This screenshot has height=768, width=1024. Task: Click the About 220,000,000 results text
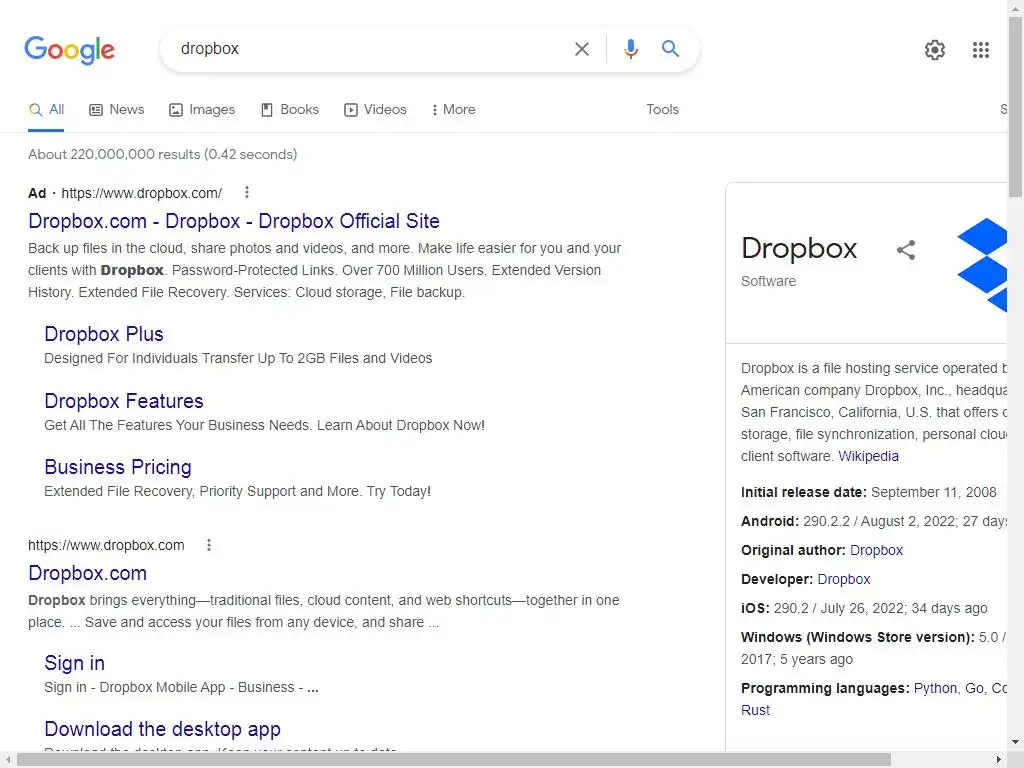tap(163, 154)
